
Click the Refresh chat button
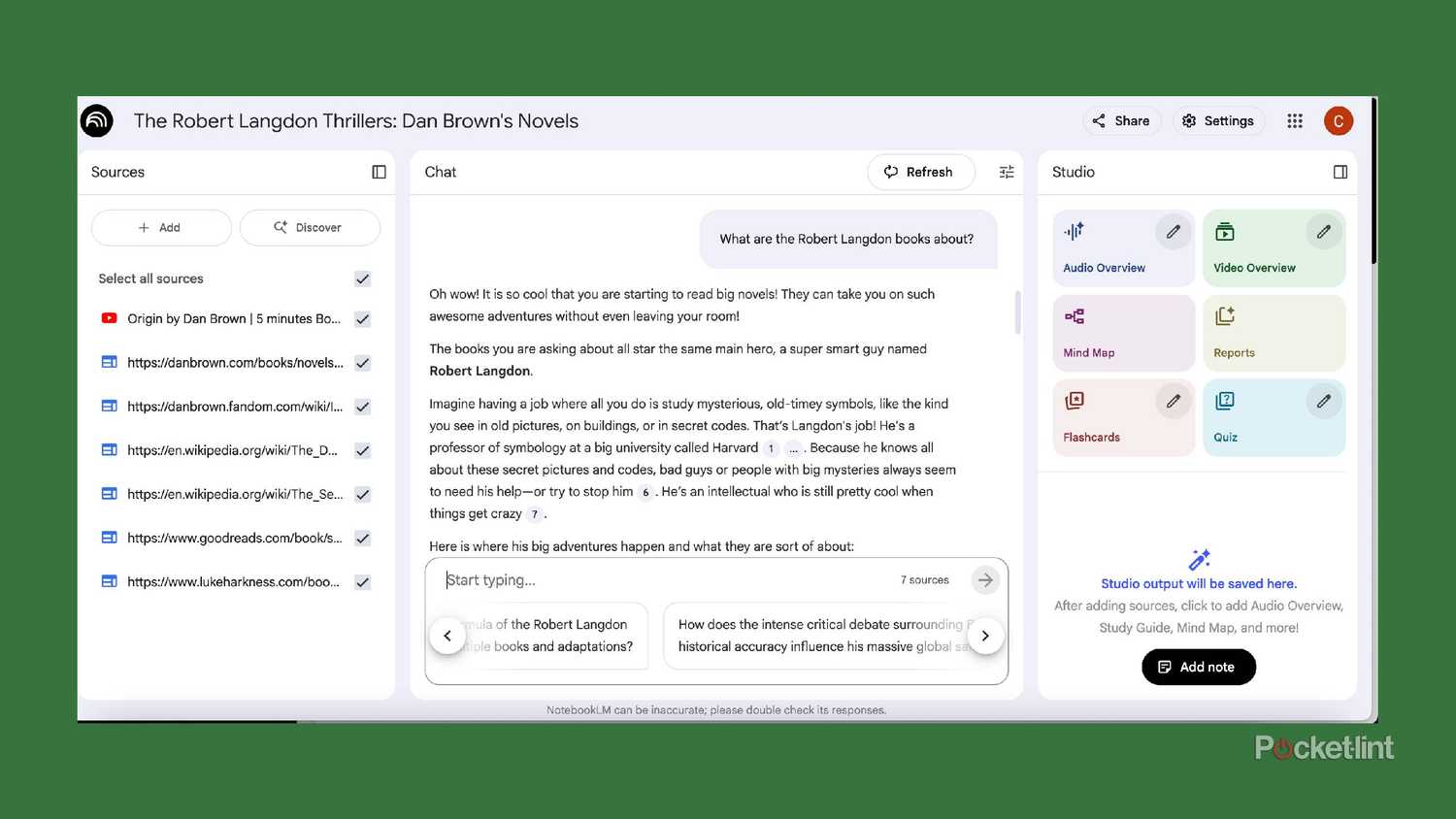(x=920, y=172)
